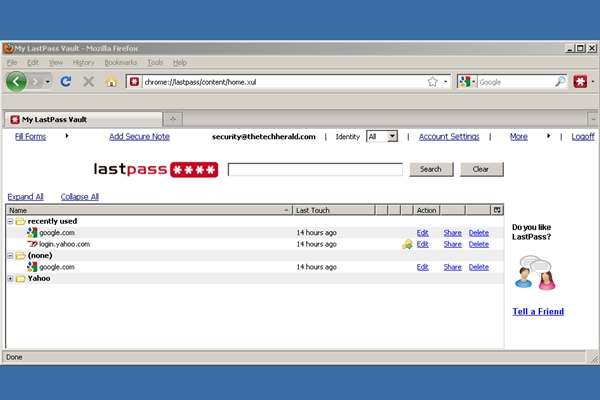This screenshot has height=400, width=600.
Task: Expand the Fill Forms arrow submenu
Action: [x=67, y=136]
